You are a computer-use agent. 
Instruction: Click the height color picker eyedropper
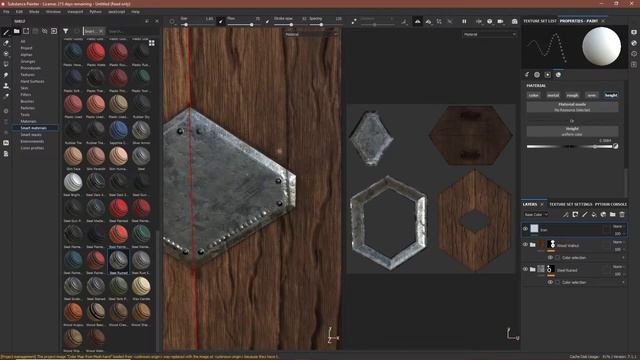(x=616, y=146)
